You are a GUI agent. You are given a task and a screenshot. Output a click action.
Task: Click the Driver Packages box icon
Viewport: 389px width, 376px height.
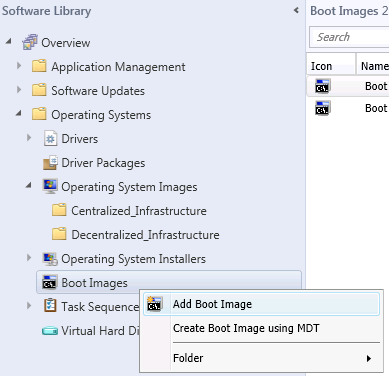tap(50, 163)
